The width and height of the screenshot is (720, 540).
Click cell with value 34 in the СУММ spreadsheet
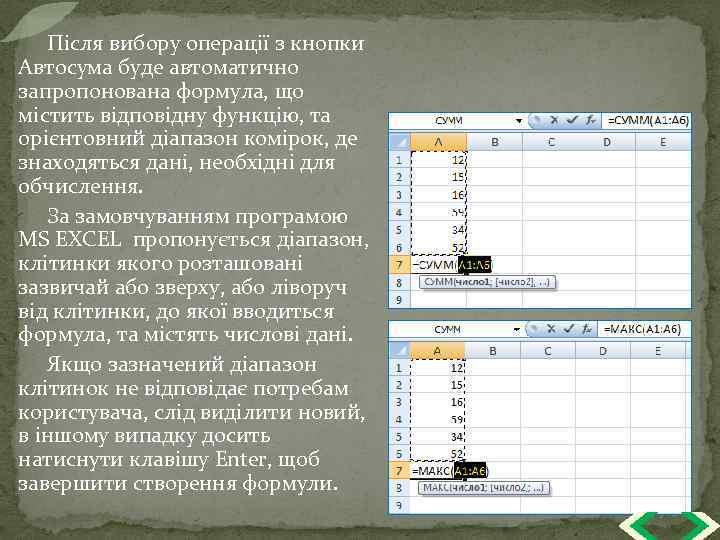(439, 229)
